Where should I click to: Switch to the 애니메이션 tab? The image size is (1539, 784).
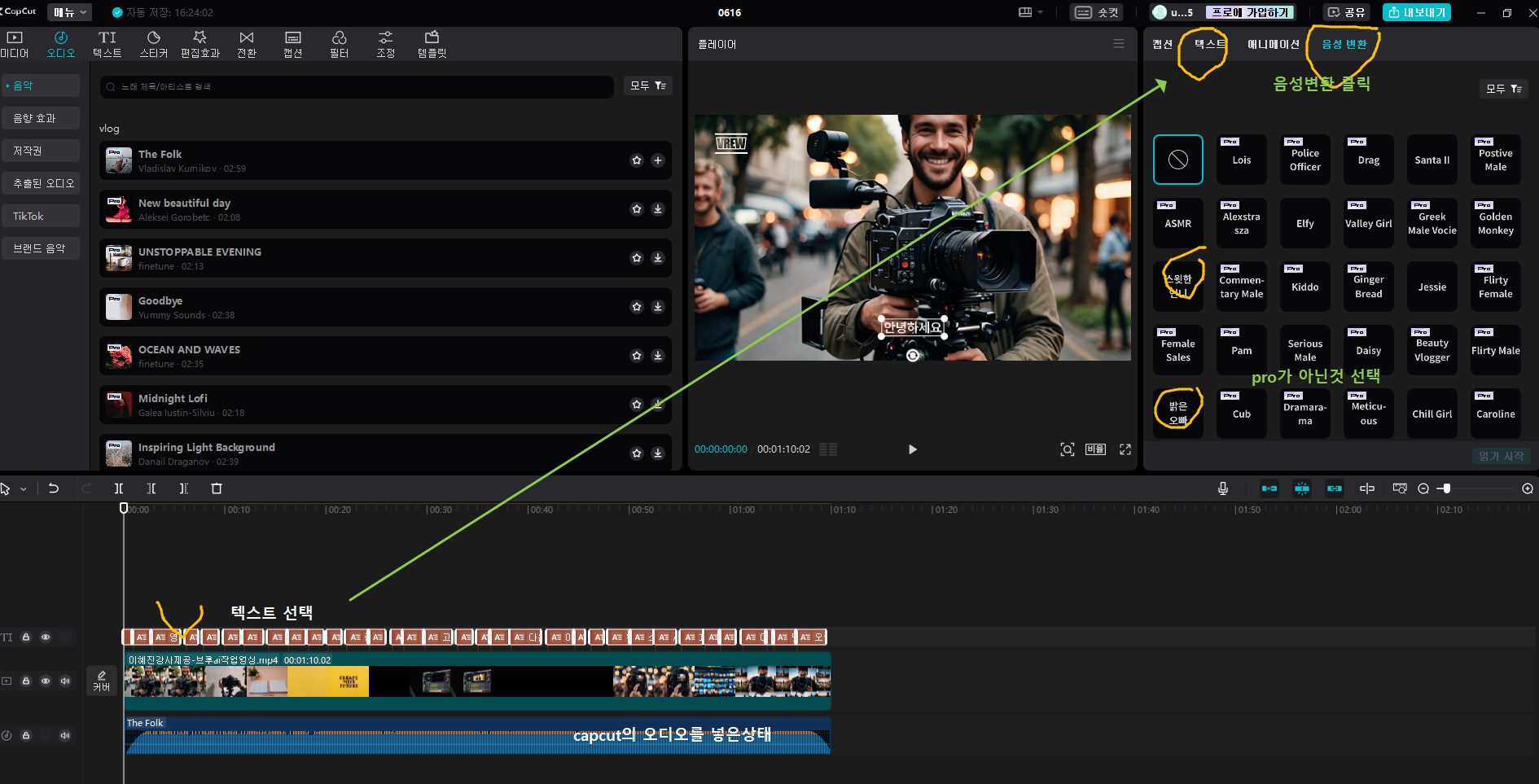pos(1273,45)
